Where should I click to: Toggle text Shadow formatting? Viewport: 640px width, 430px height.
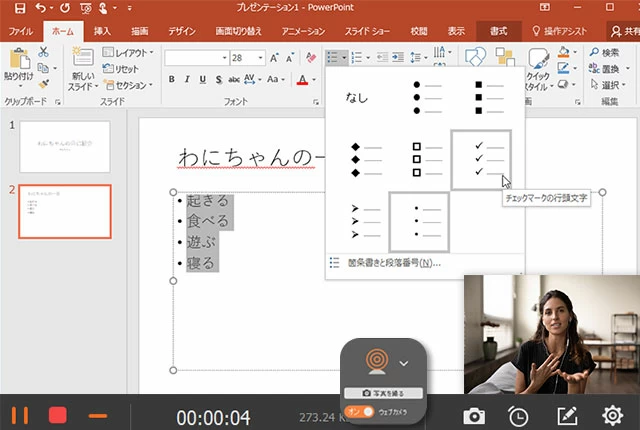(x=219, y=80)
